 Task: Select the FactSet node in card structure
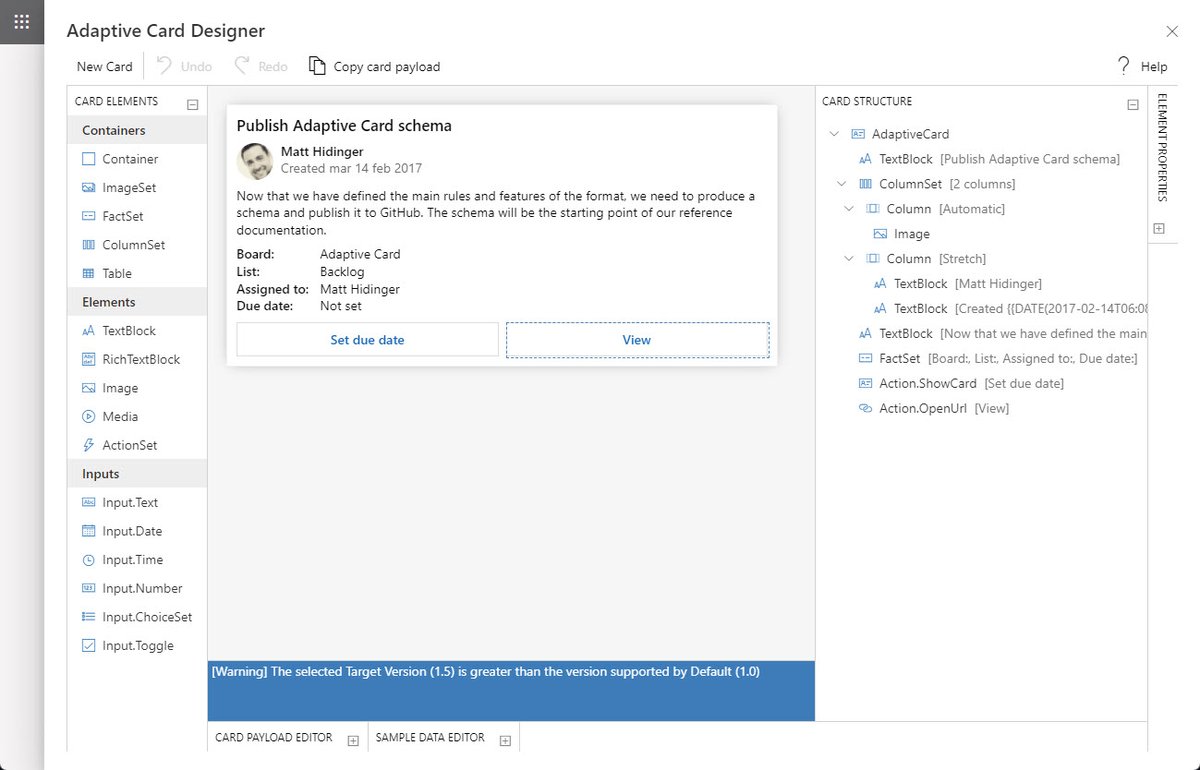tap(997, 359)
